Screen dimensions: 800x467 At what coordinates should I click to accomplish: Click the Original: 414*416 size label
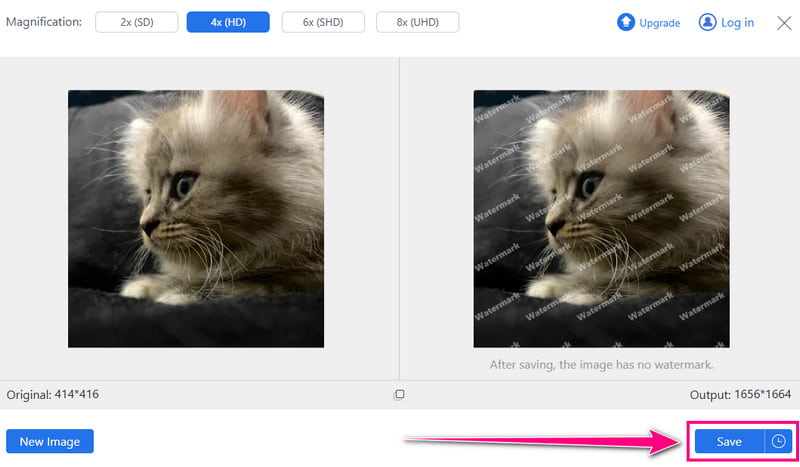pos(53,395)
